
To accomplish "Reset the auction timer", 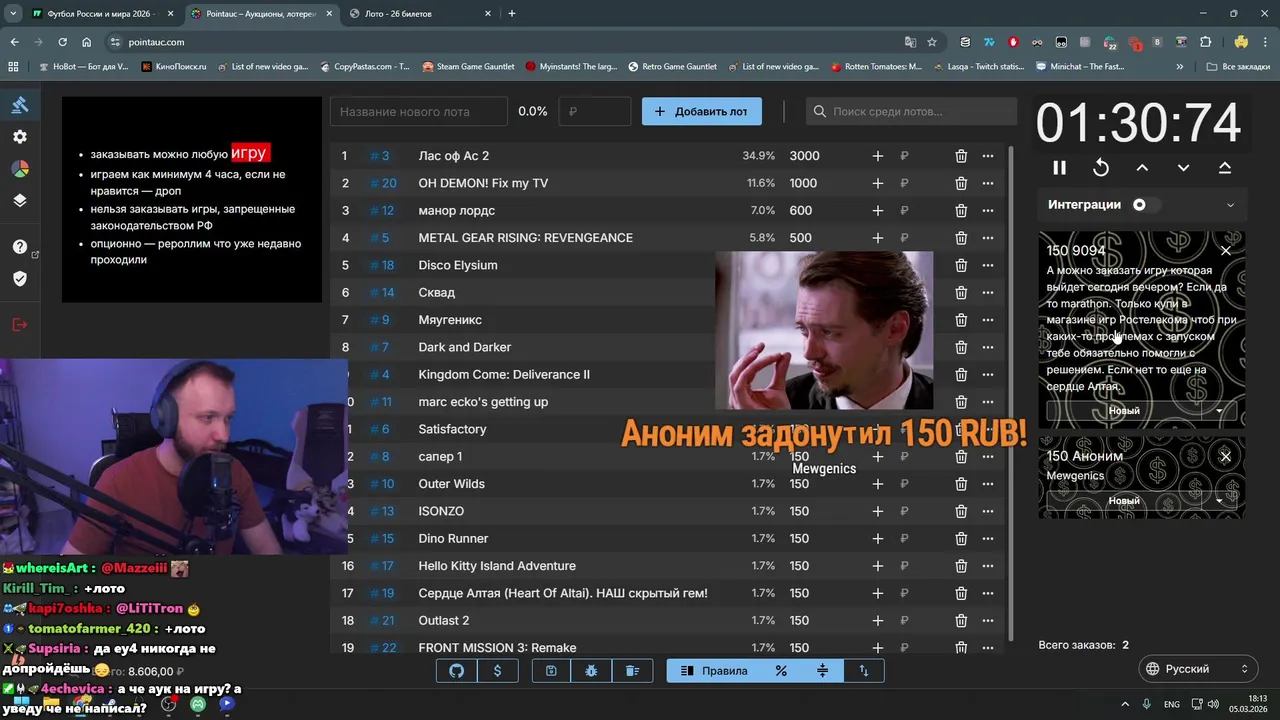I will (x=1101, y=168).
